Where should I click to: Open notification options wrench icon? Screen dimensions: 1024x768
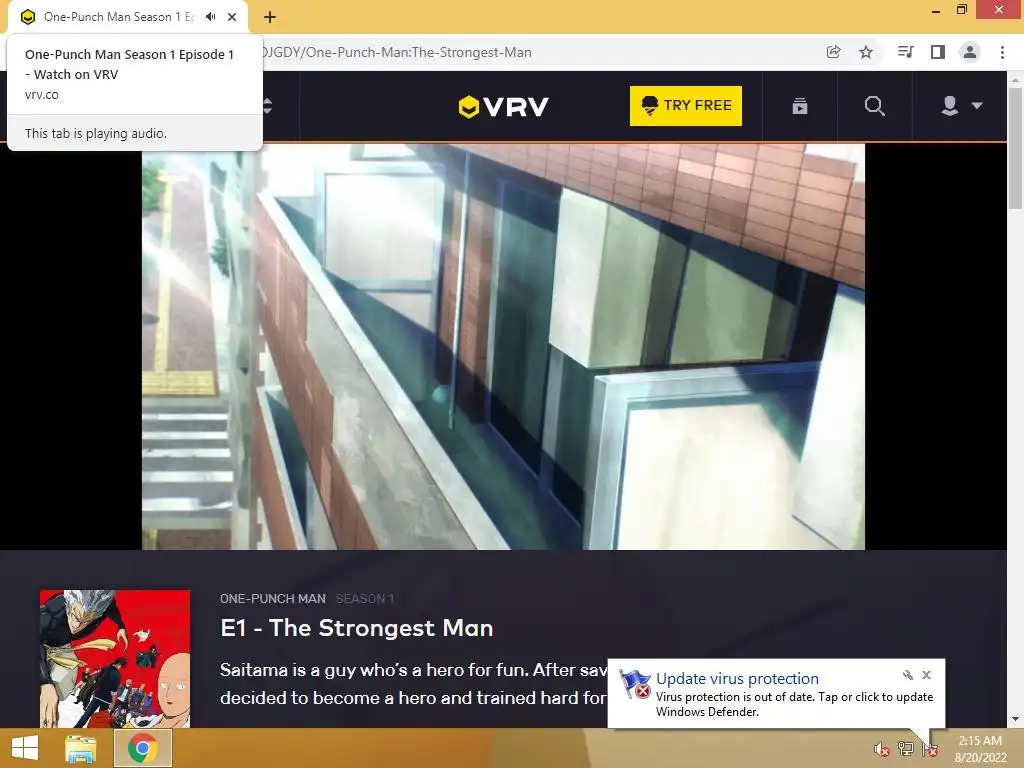pyautogui.click(x=908, y=675)
